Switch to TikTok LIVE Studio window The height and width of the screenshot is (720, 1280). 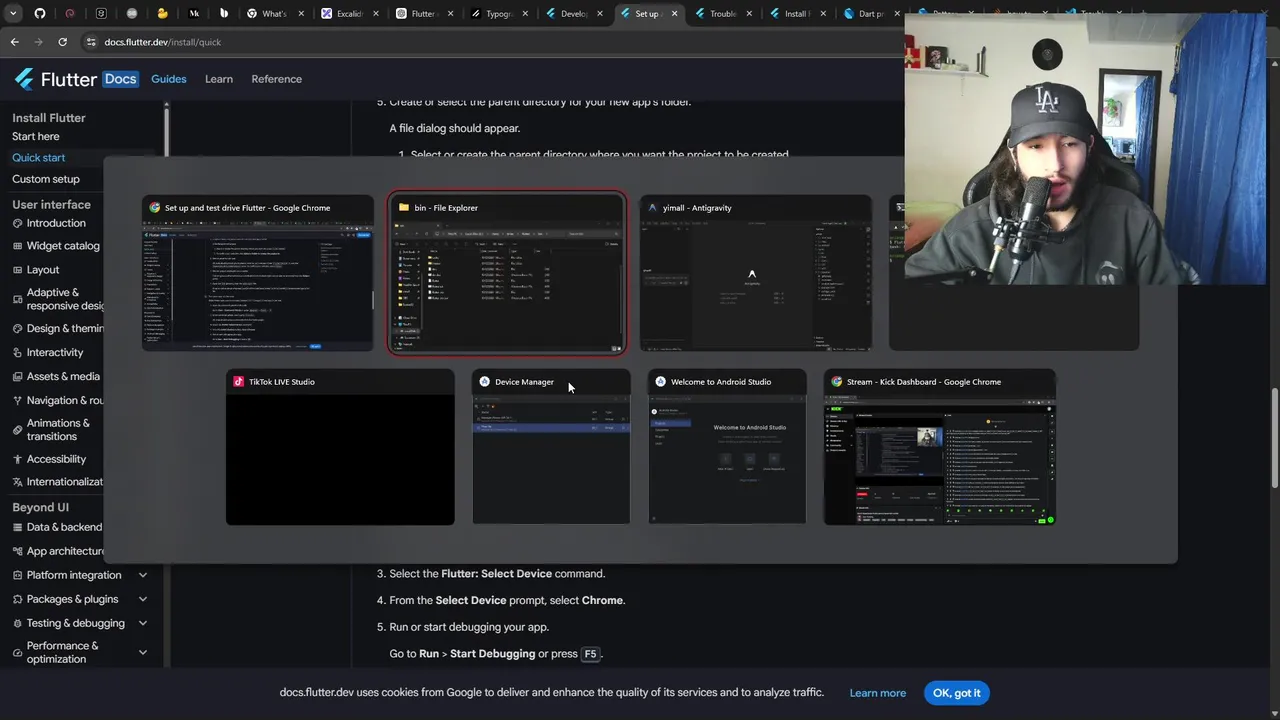340,447
